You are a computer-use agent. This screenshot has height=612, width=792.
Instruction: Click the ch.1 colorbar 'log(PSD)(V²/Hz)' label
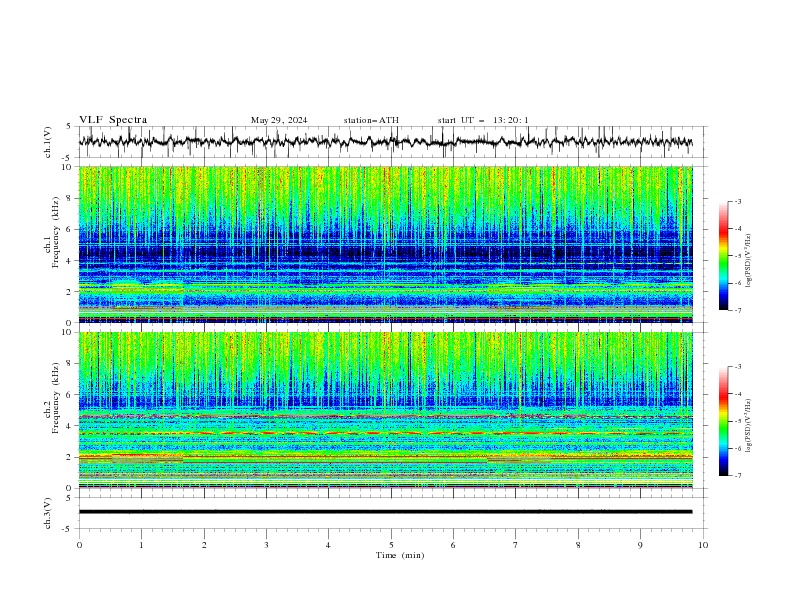click(748, 261)
